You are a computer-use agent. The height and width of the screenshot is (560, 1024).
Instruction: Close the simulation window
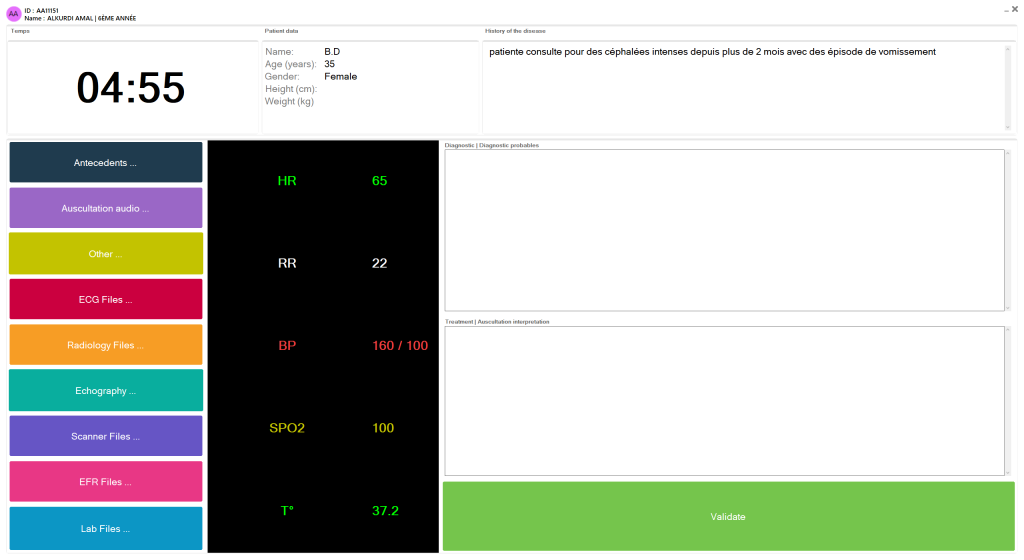pos(1015,9)
